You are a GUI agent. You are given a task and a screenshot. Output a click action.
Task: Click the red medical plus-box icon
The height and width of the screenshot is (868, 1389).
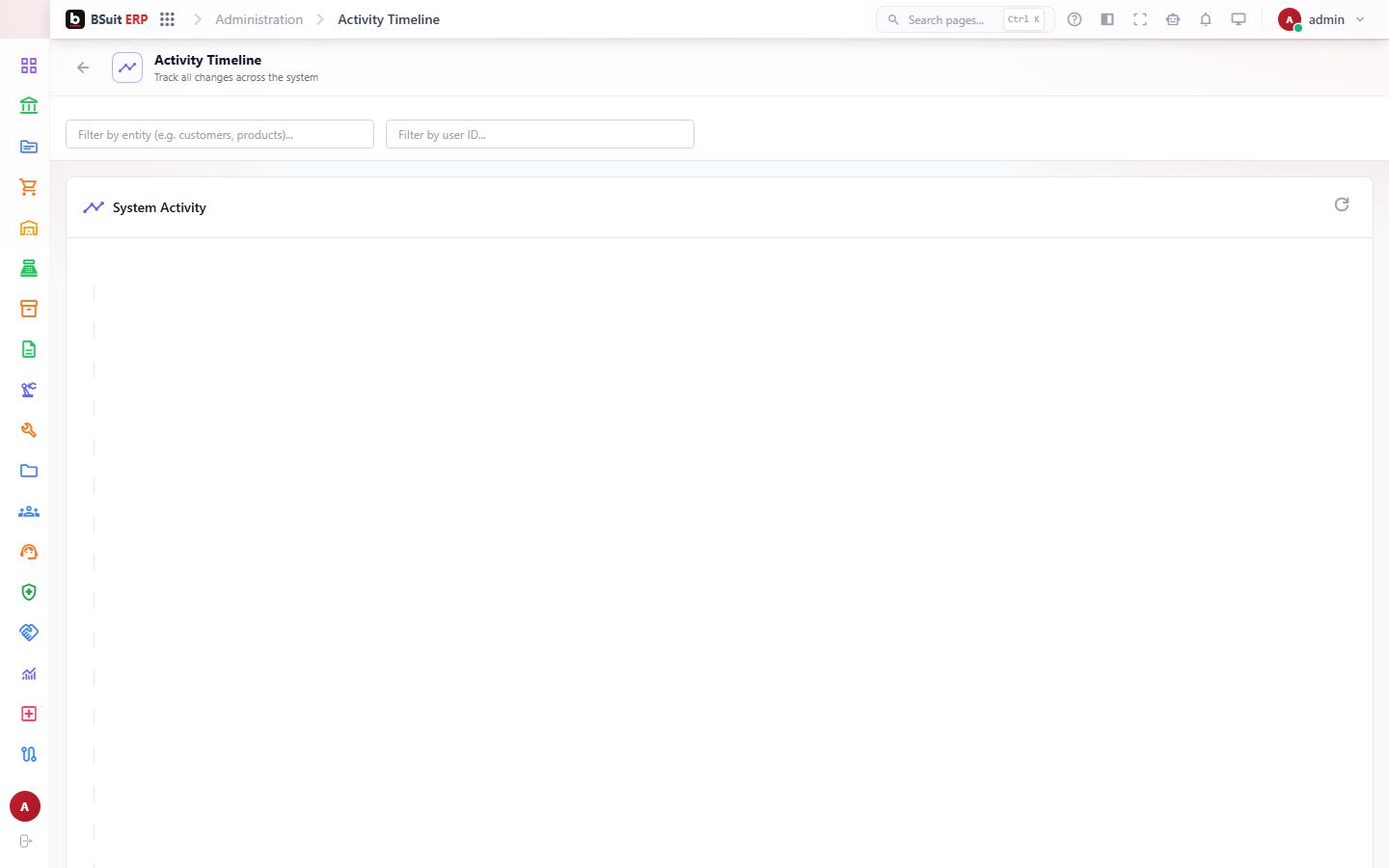(x=29, y=714)
